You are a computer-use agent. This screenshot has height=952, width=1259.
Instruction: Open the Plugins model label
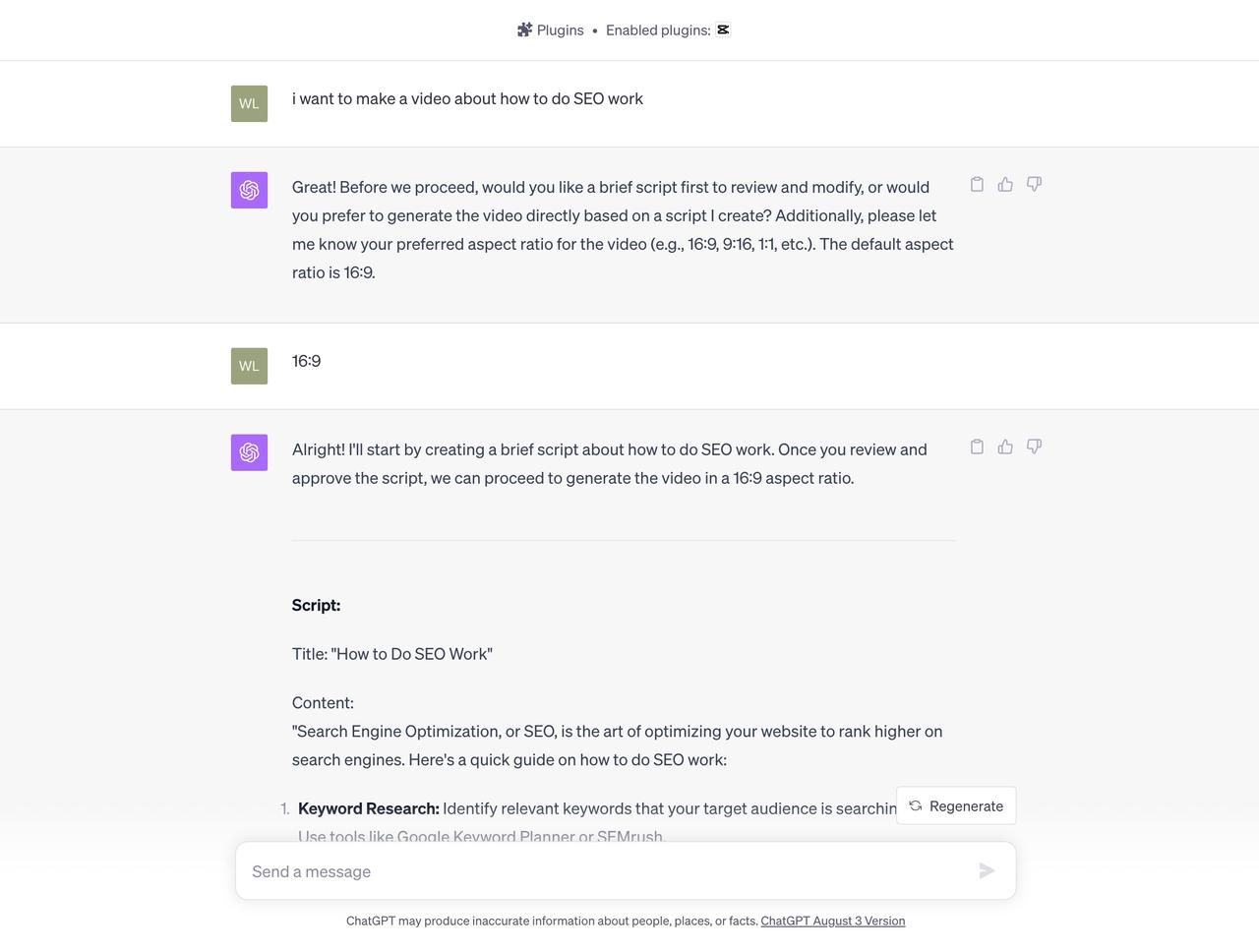click(x=560, y=30)
